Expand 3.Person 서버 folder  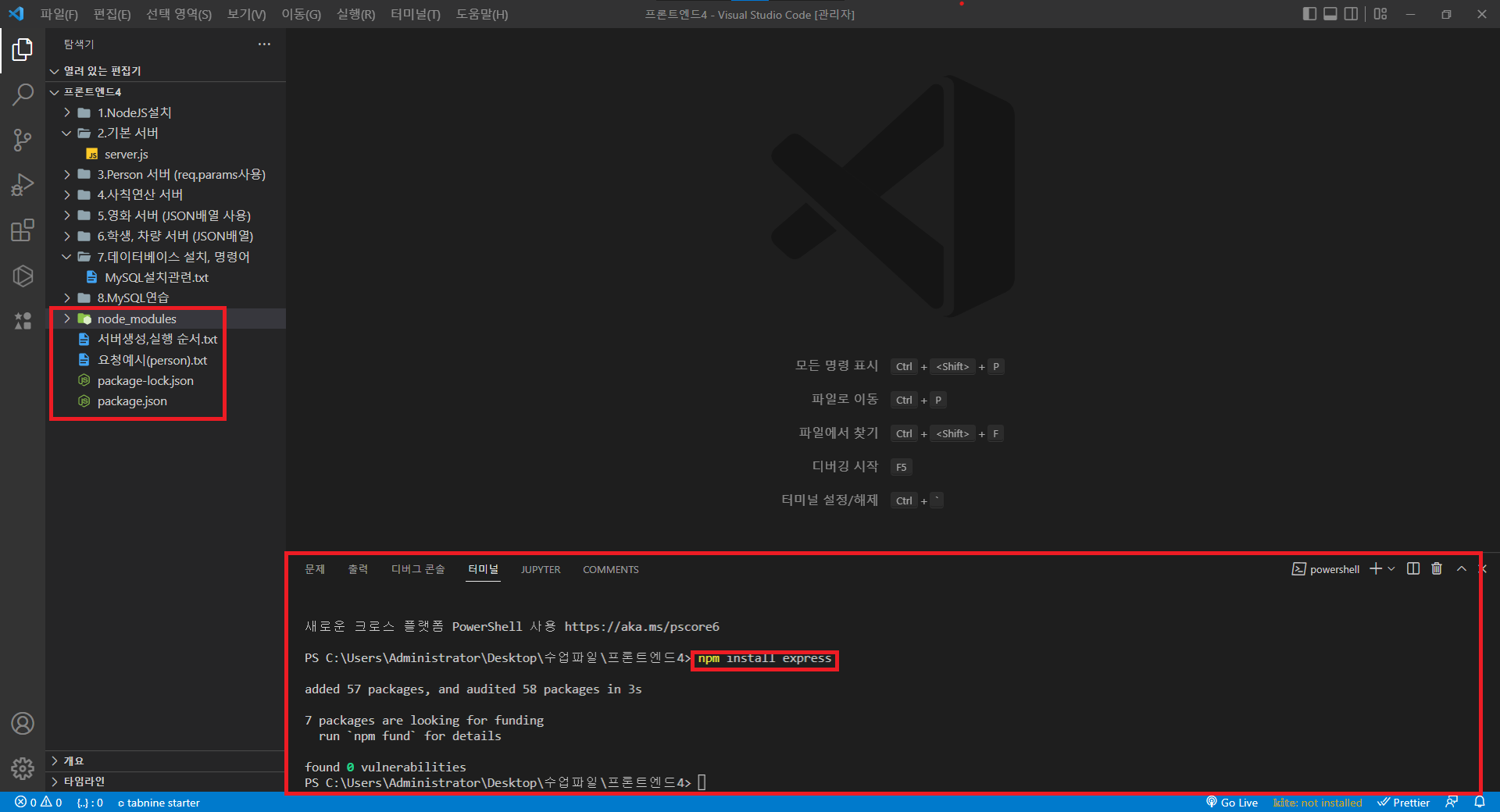(x=166, y=174)
